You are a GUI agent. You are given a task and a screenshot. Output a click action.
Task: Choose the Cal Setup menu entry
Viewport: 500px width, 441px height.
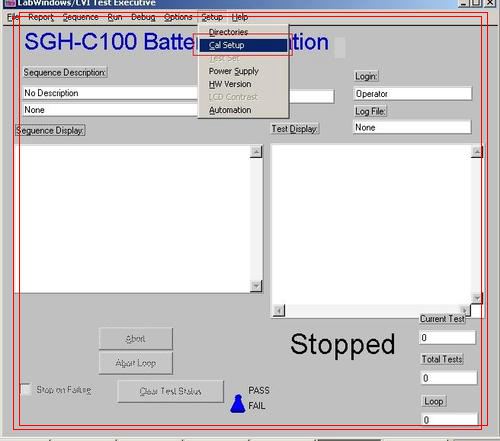tap(243, 45)
